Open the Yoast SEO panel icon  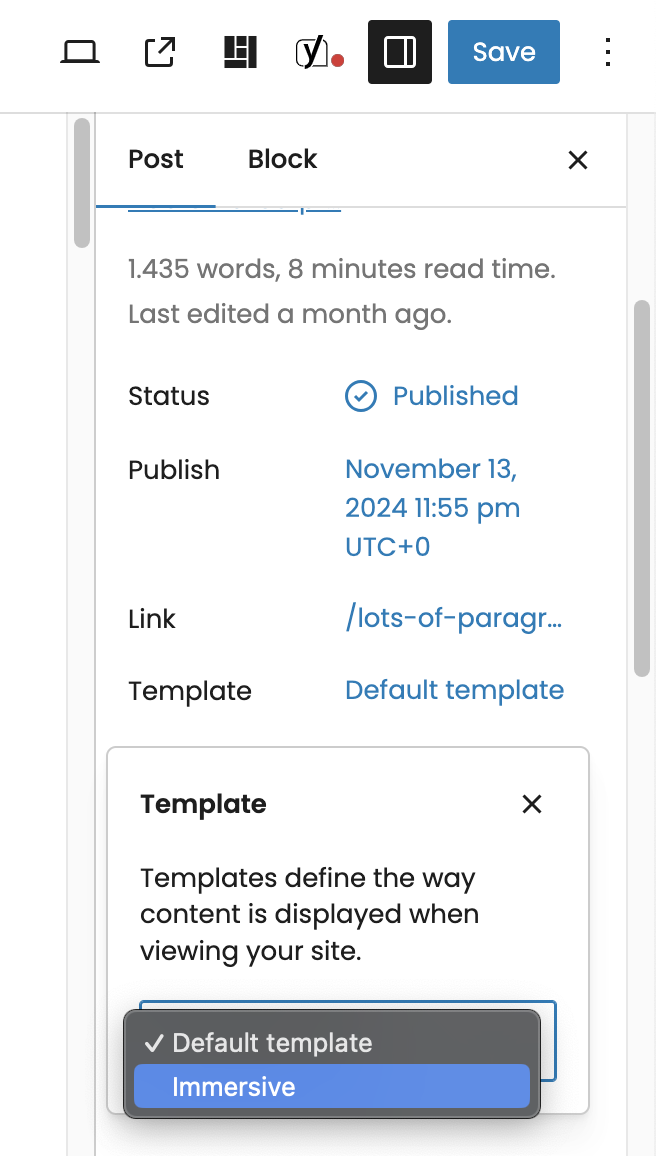coord(317,52)
